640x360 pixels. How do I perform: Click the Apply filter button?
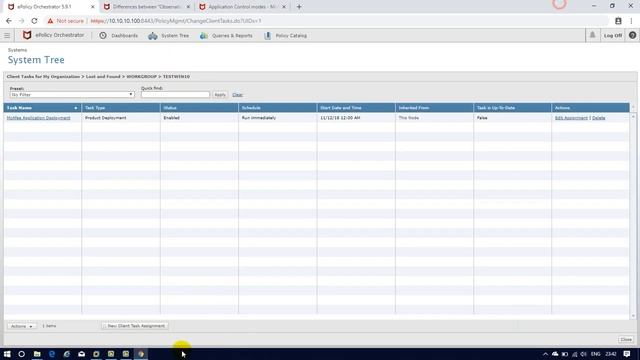pyautogui.click(x=220, y=95)
